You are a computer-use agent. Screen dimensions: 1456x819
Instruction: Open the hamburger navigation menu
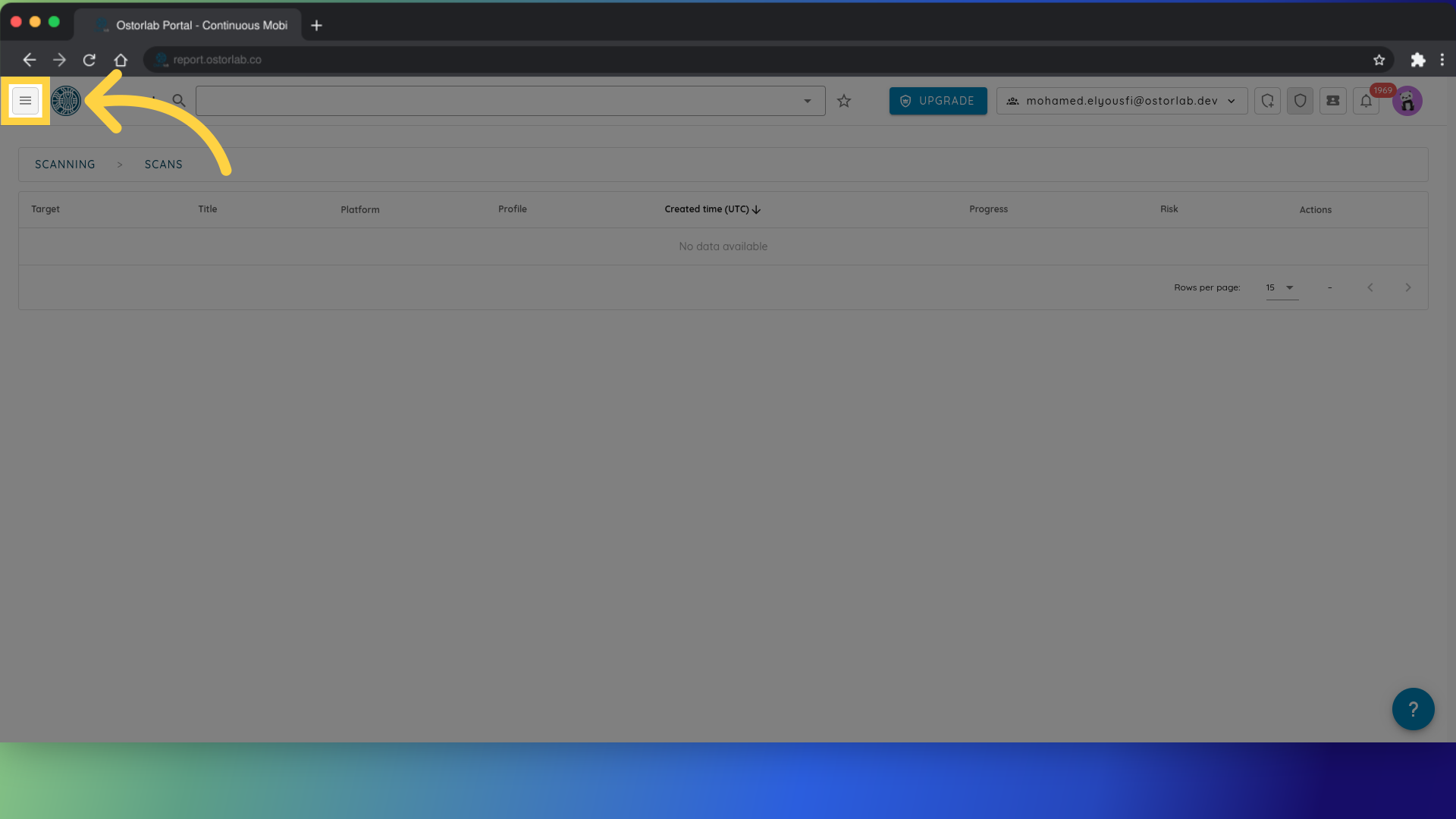(x=25, y=101)
